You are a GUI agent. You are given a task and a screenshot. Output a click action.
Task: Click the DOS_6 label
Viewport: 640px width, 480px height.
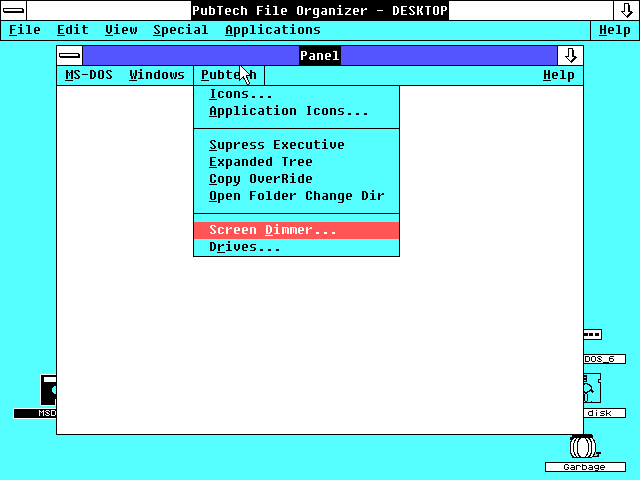(x=604, y=359)
